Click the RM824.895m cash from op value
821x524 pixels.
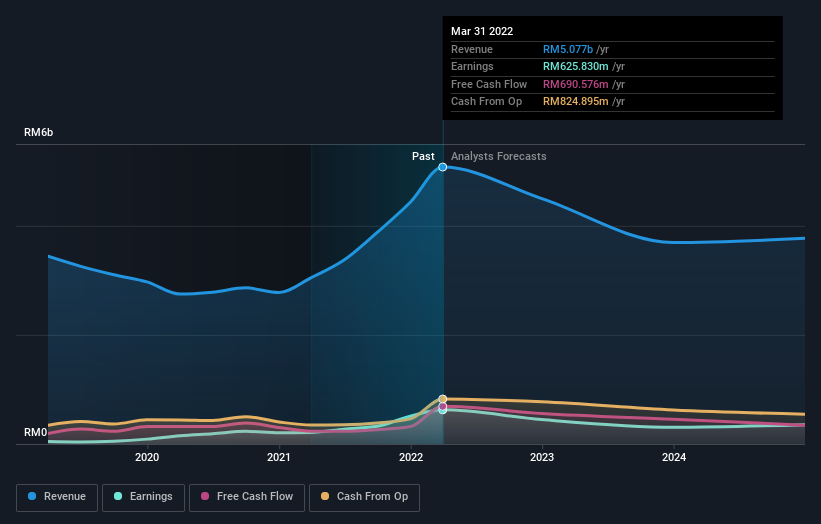point(575,102)
